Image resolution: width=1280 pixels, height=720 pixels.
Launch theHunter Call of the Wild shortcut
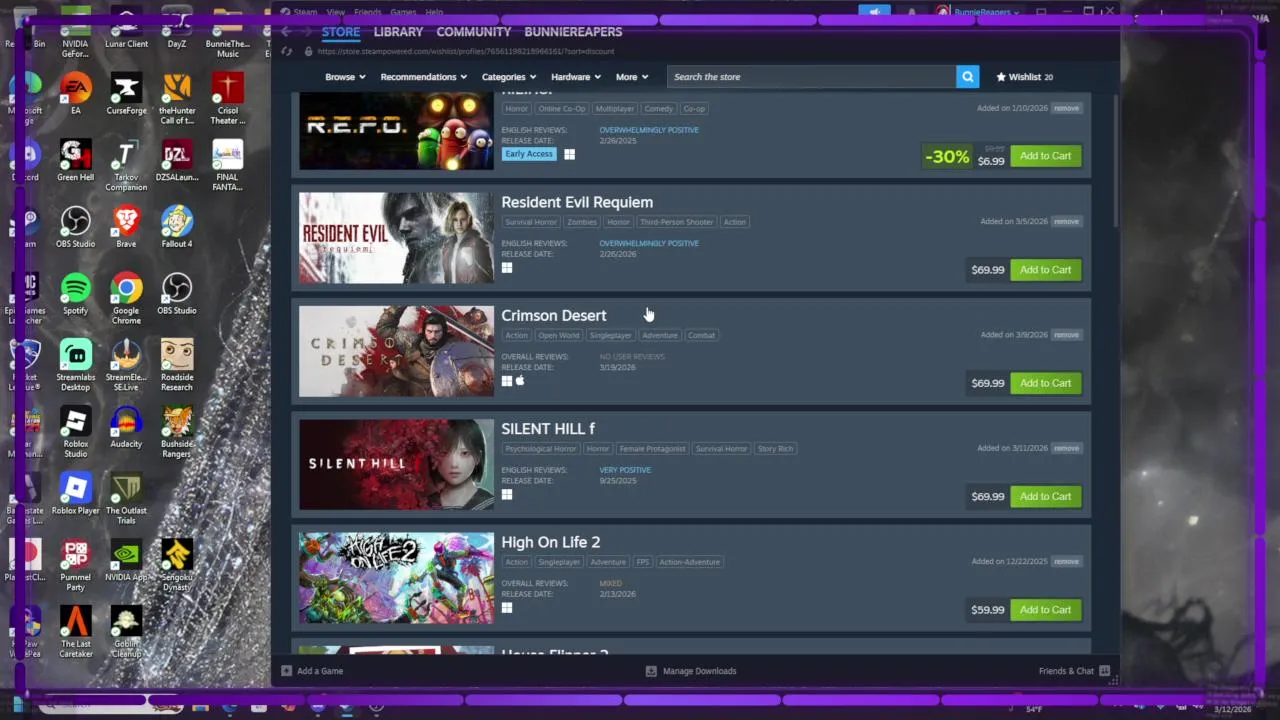pyautogui.click(x=177, y=99)
